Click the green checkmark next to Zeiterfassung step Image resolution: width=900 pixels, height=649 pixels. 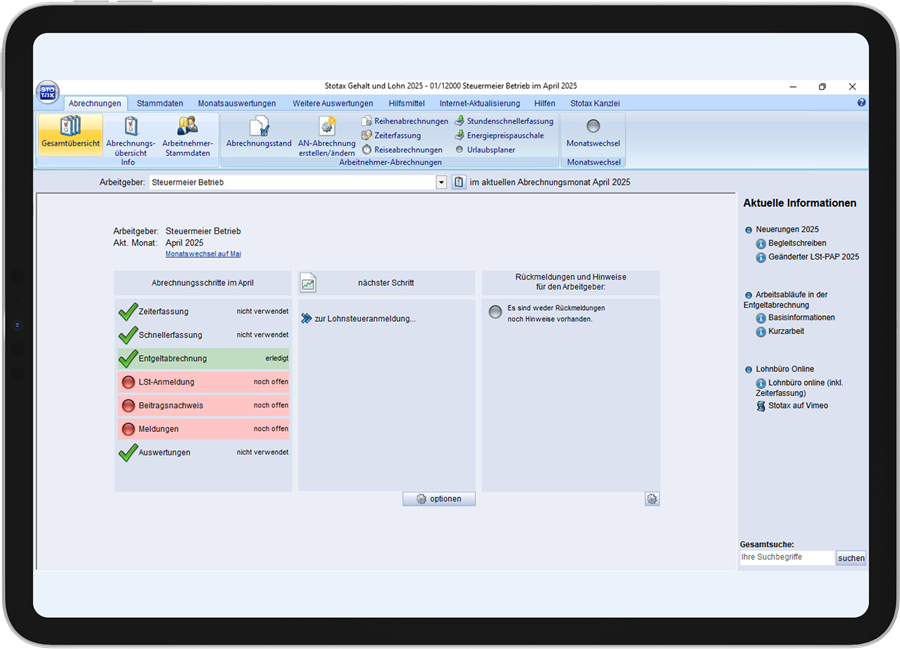click(128, 311)
